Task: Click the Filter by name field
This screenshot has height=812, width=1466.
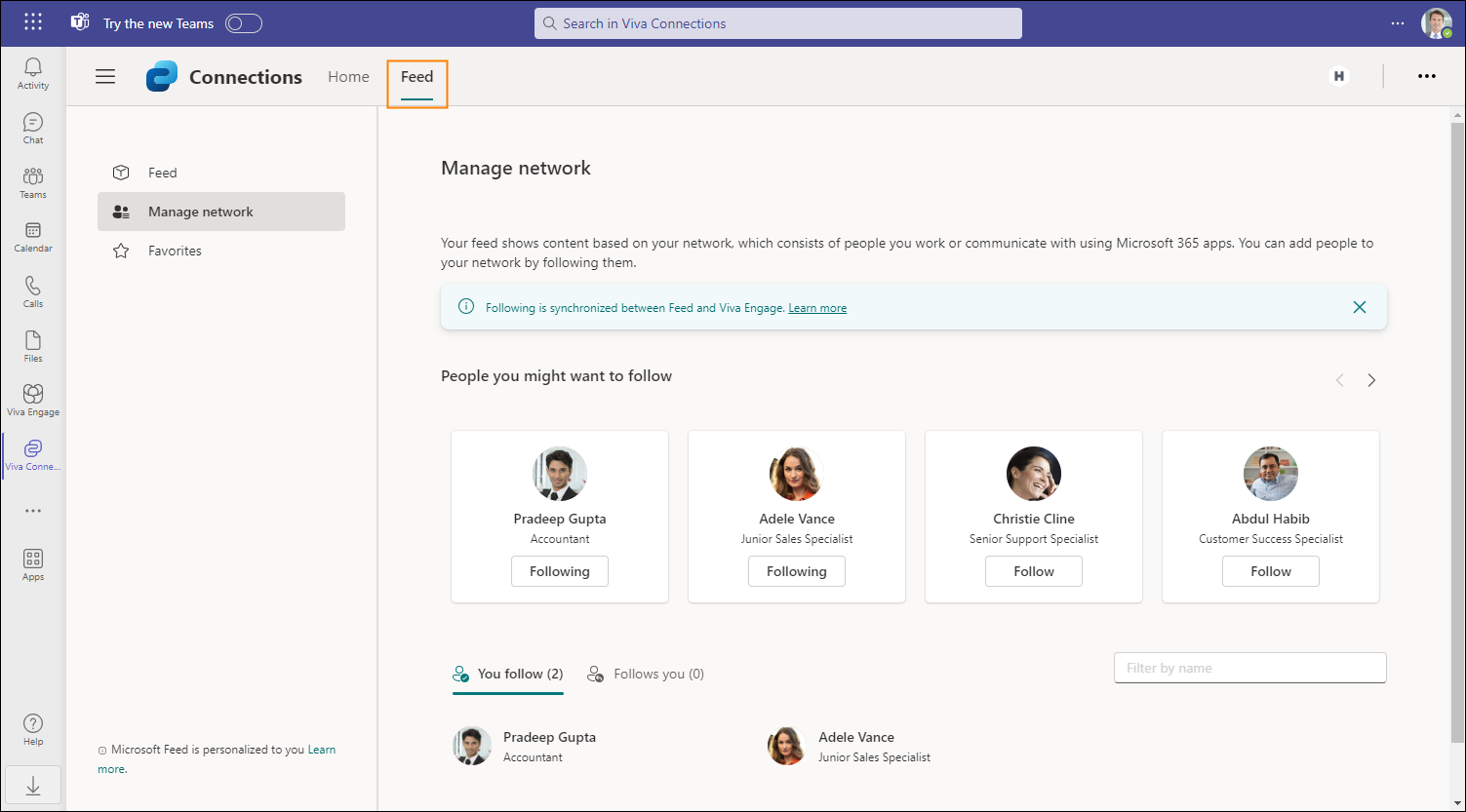Action: (x=1249, y=667)
